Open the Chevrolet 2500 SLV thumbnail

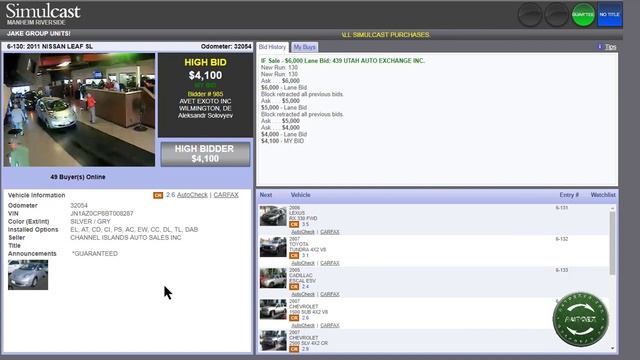pos(273,340)
